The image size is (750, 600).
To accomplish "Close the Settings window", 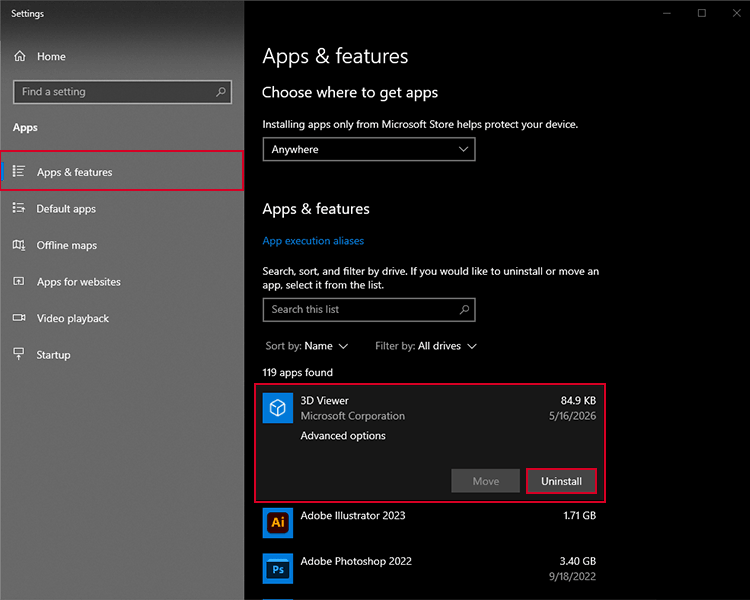I will click(x=737, y=13).
